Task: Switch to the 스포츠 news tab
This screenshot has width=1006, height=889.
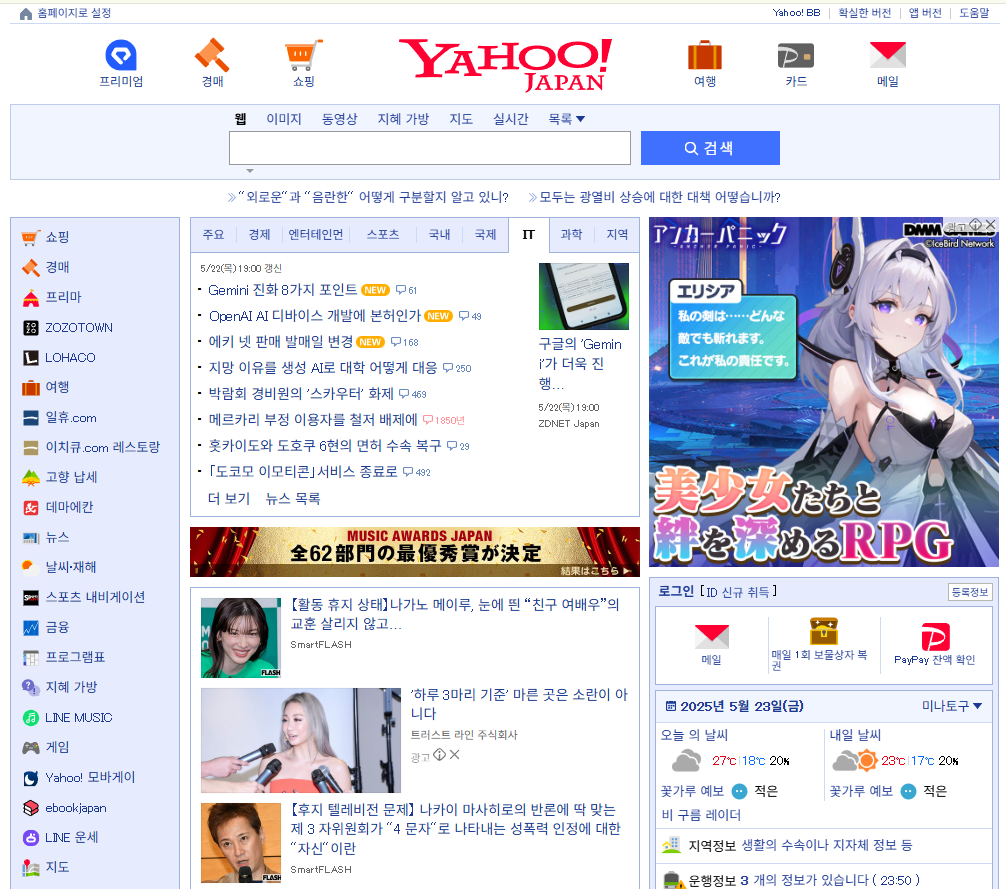Action: point(383,235)
